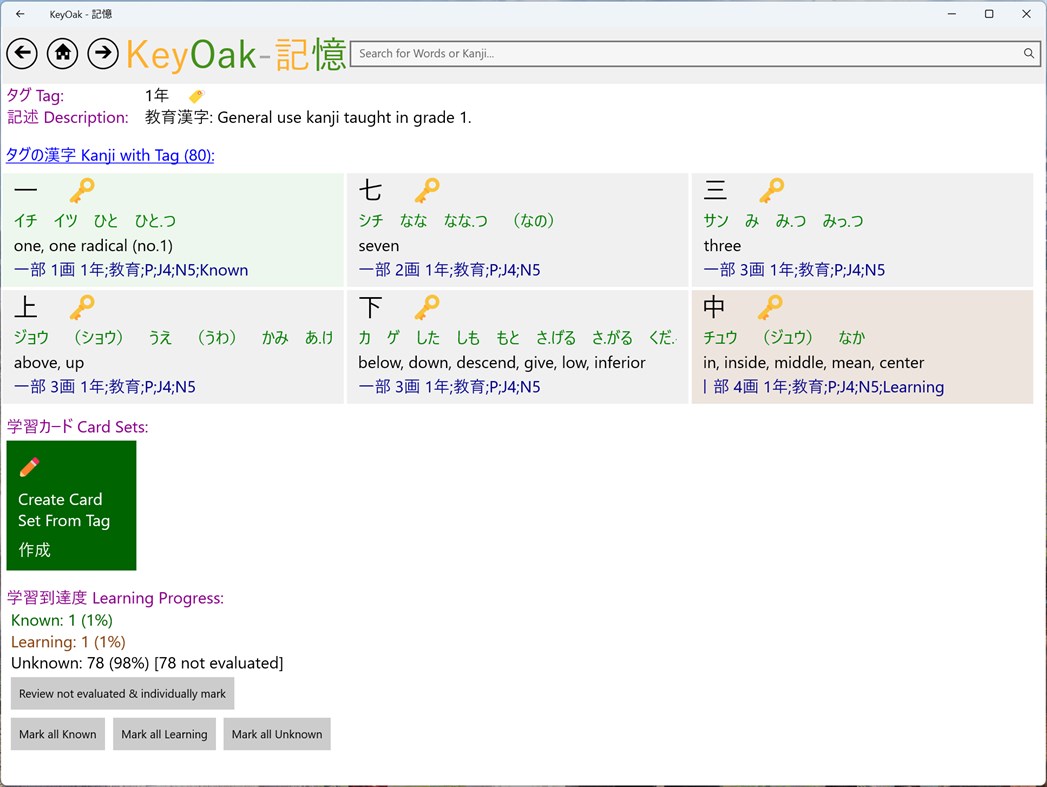Viewport: 1047px width, 787px height.
Task: Click the key icon on the 中 kanji card
Action: click(x=772, y=307)
